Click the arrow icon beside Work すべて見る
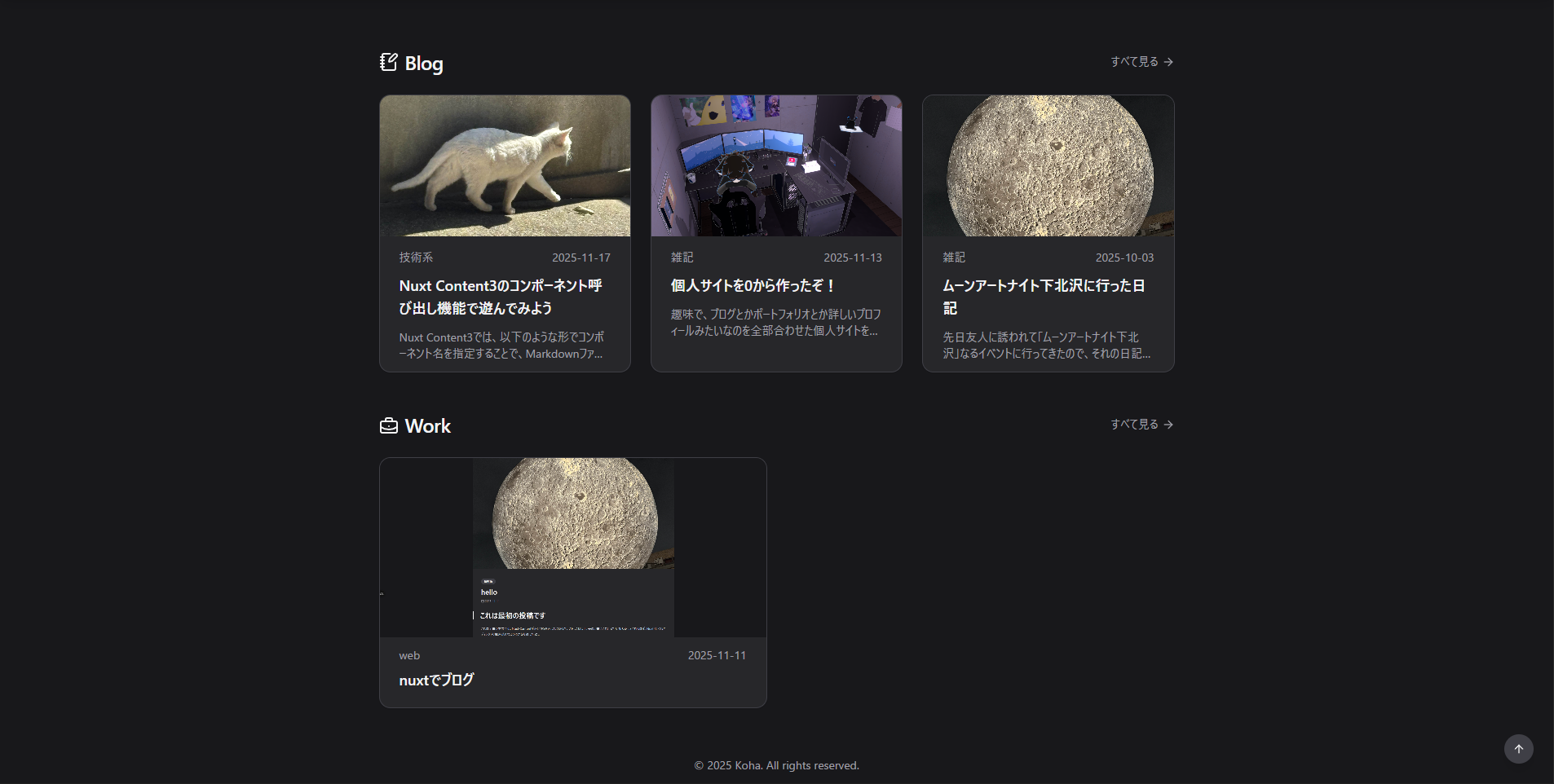 coord(1169,424)
